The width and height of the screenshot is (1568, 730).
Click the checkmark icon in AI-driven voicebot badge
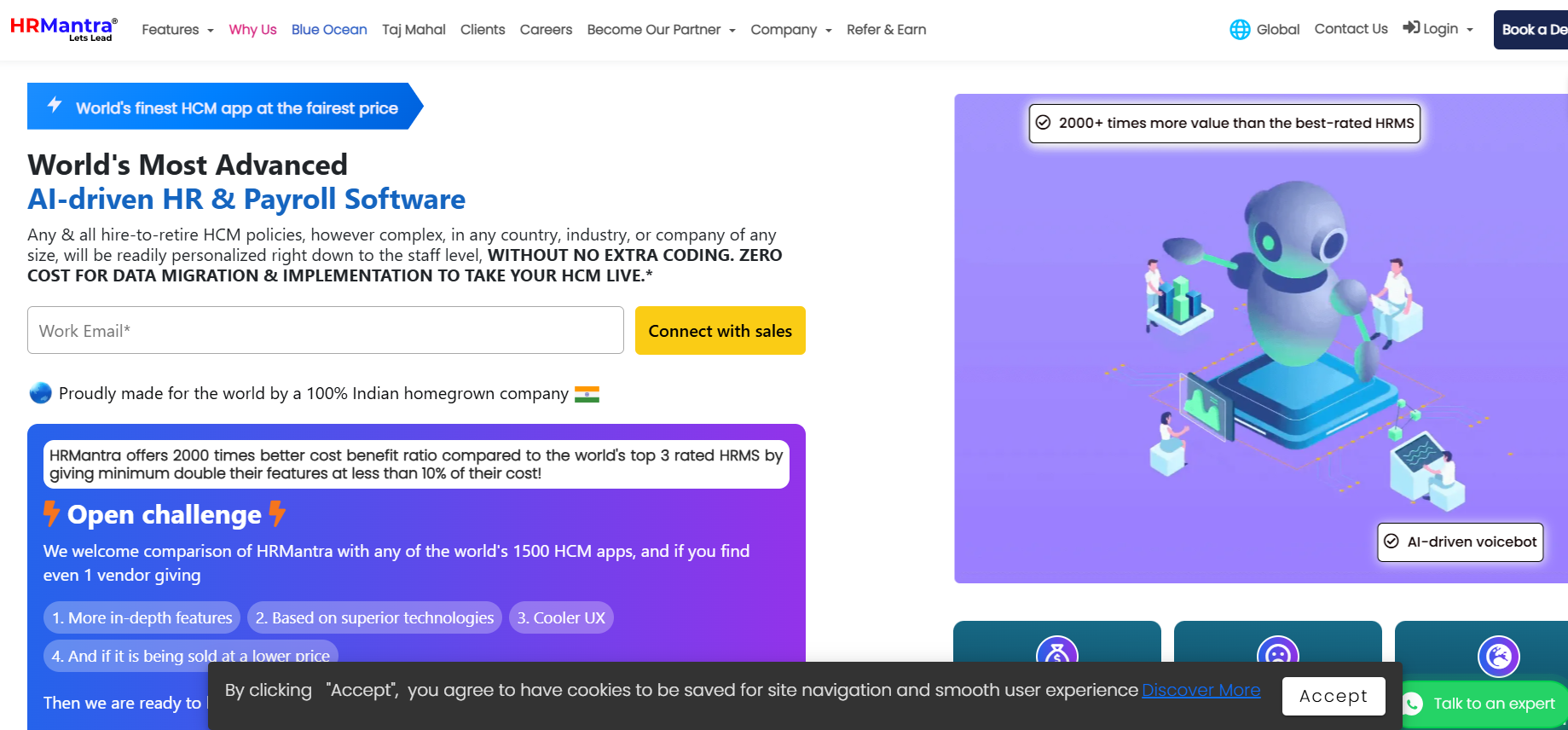(x=1392, y=542)
